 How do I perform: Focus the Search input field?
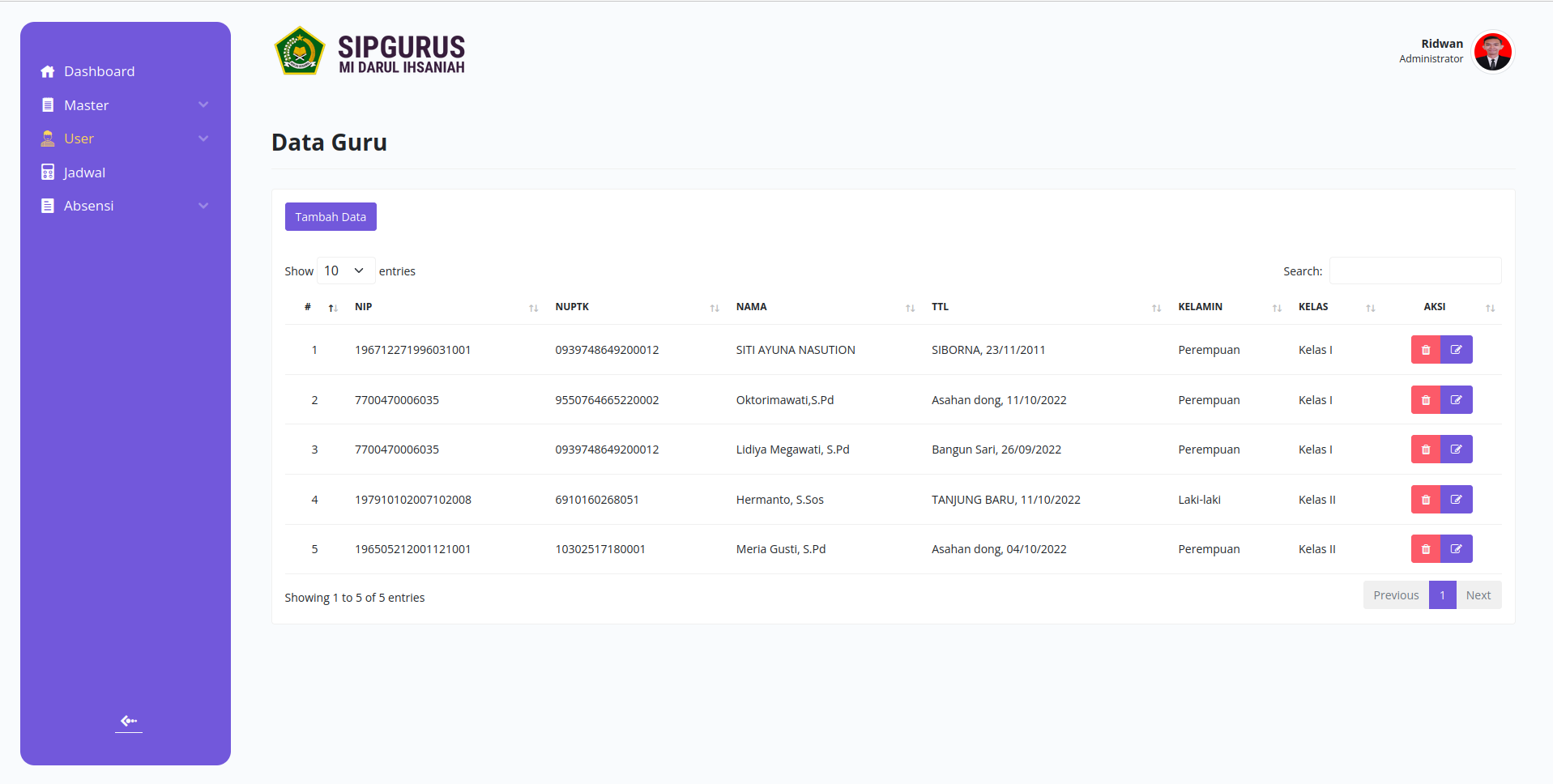pyautogui.click(x=1415, y=271)
